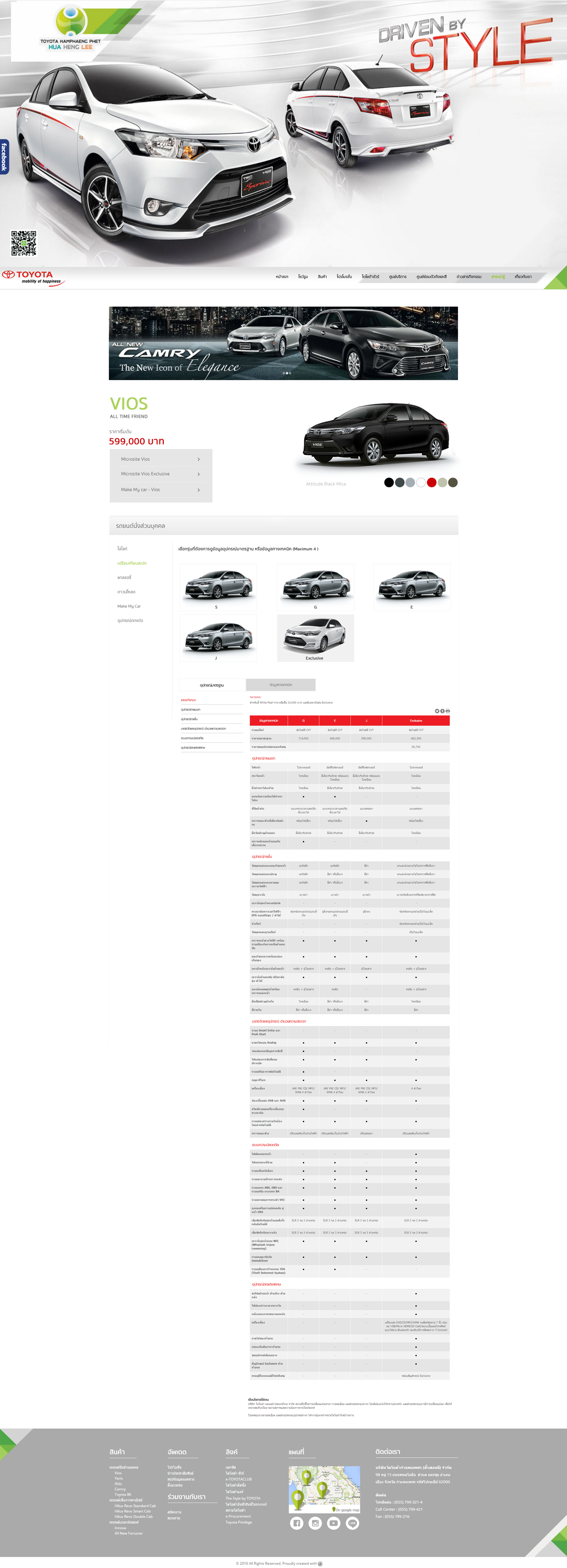Open the e-Procurement footer link
The height and width of the screenshot is (1568, 567).
coord(238,1516)
